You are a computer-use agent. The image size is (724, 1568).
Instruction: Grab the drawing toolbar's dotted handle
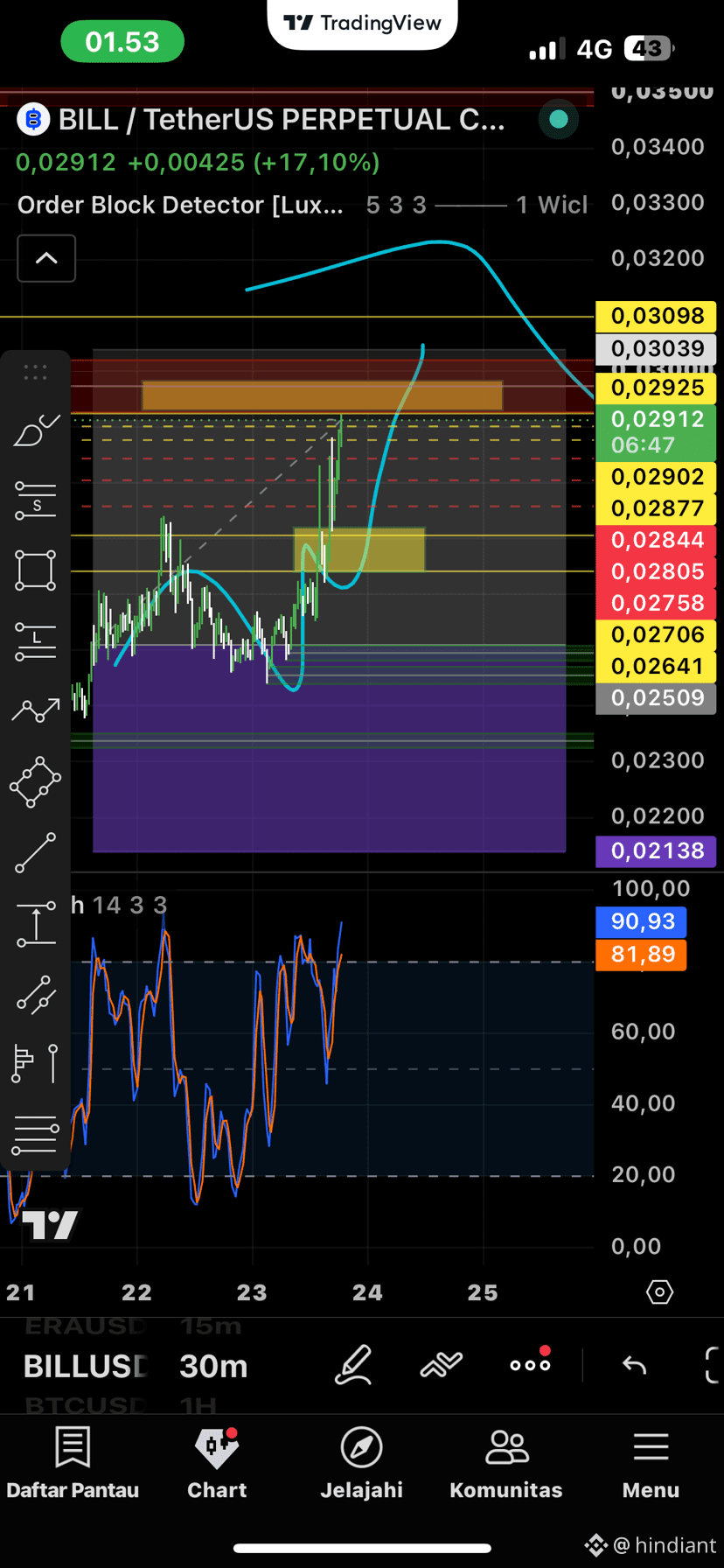[x=35, y=373]
